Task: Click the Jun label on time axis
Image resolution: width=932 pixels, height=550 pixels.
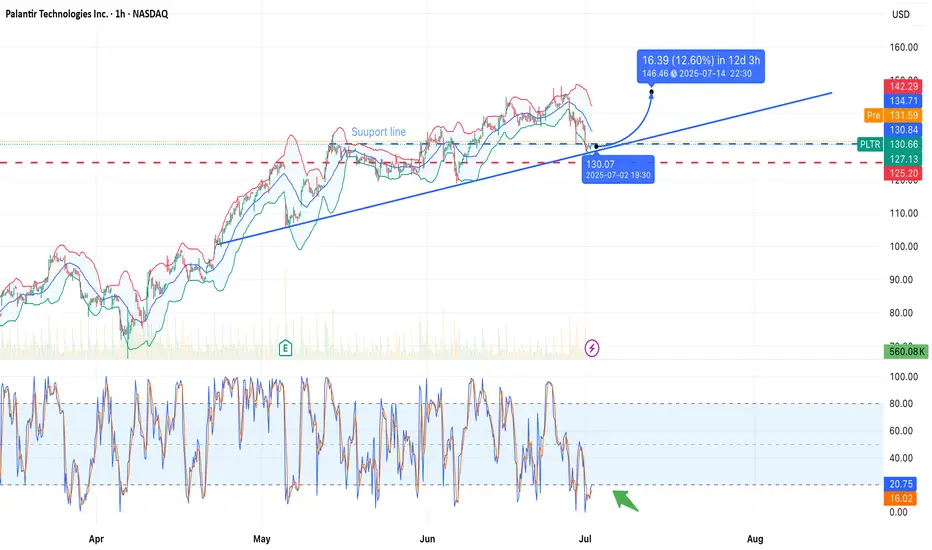Action: click(427, 539)
